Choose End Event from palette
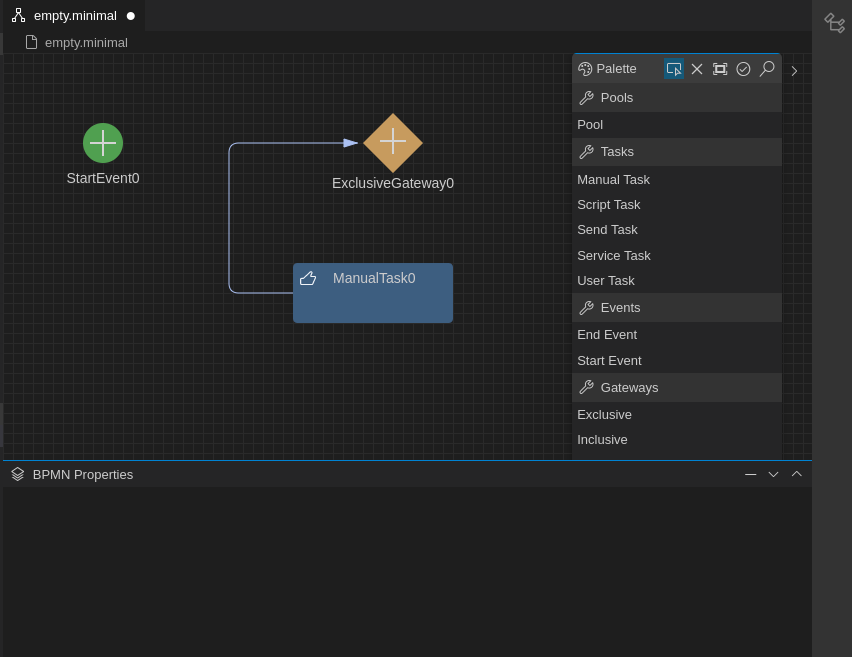This screenshot has height=657, width=852. [677, 335]
